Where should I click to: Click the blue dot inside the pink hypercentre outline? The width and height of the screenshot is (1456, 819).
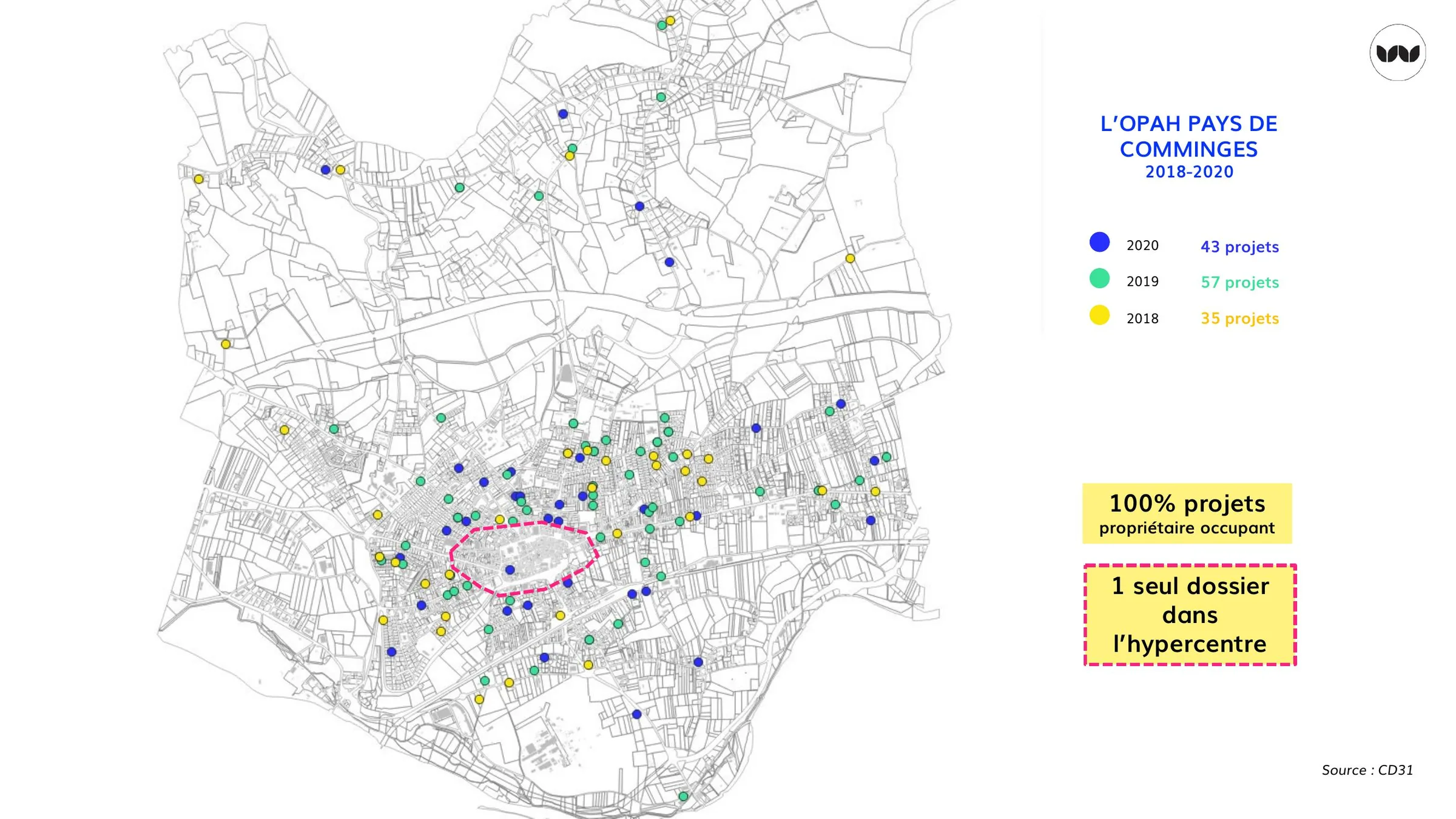510,570
